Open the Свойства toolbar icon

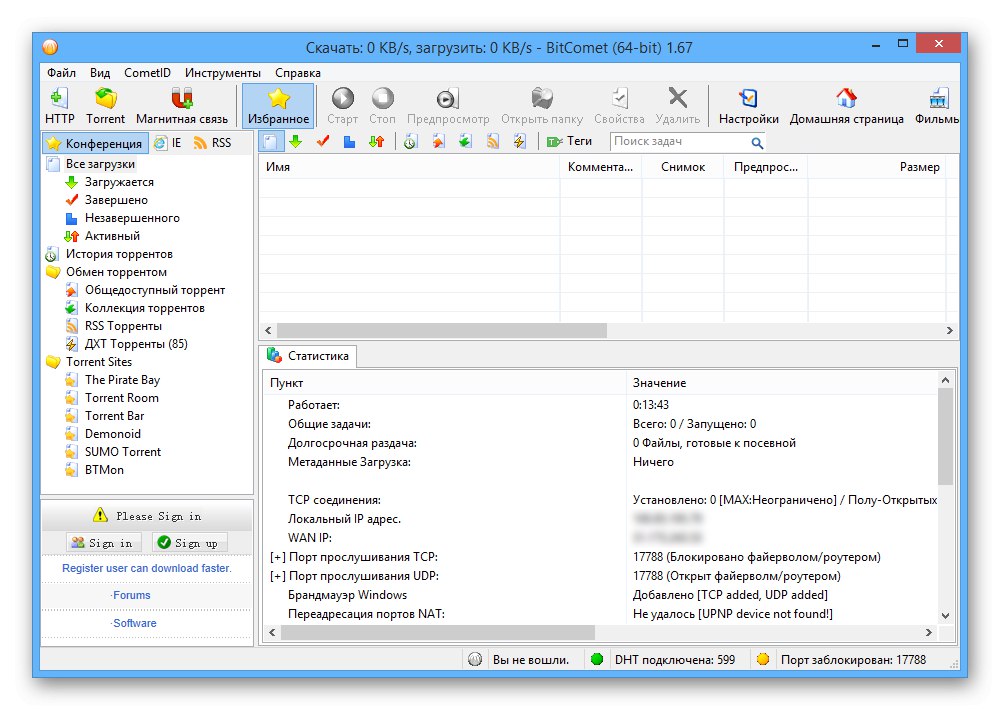coord(619,99)
